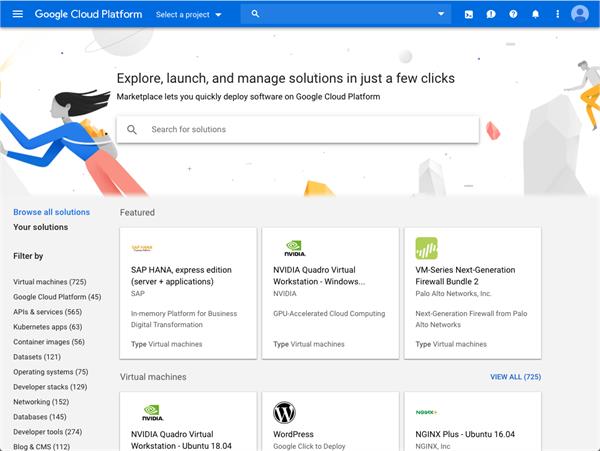Filter by Container images (56)
600x451 pixels.
49,342
